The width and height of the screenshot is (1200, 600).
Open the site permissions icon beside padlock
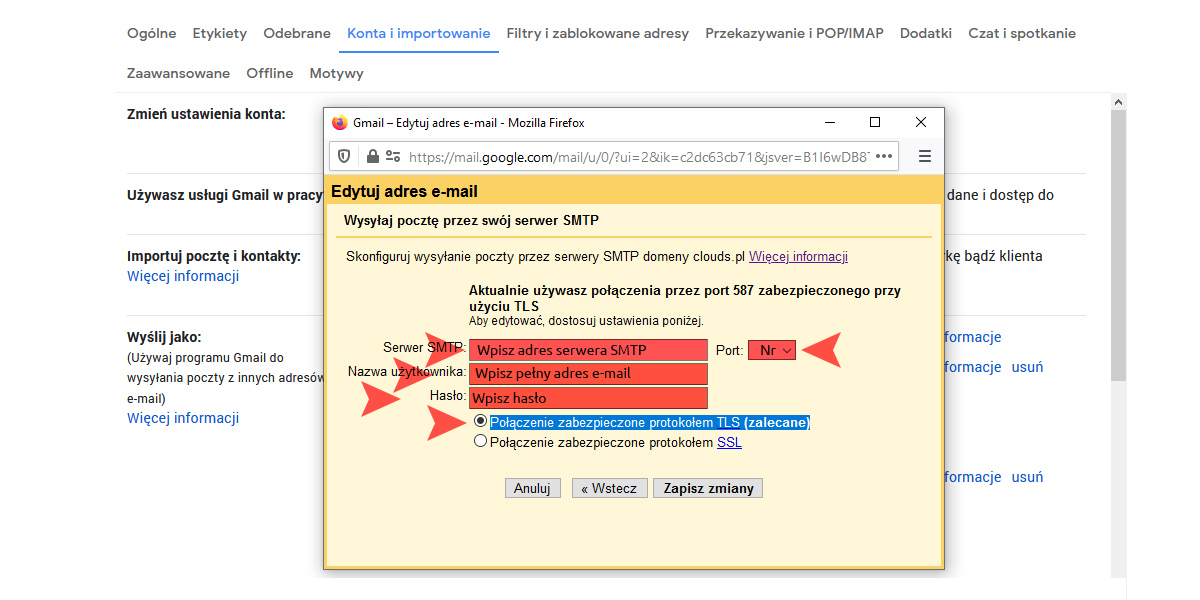coord(392,157)
